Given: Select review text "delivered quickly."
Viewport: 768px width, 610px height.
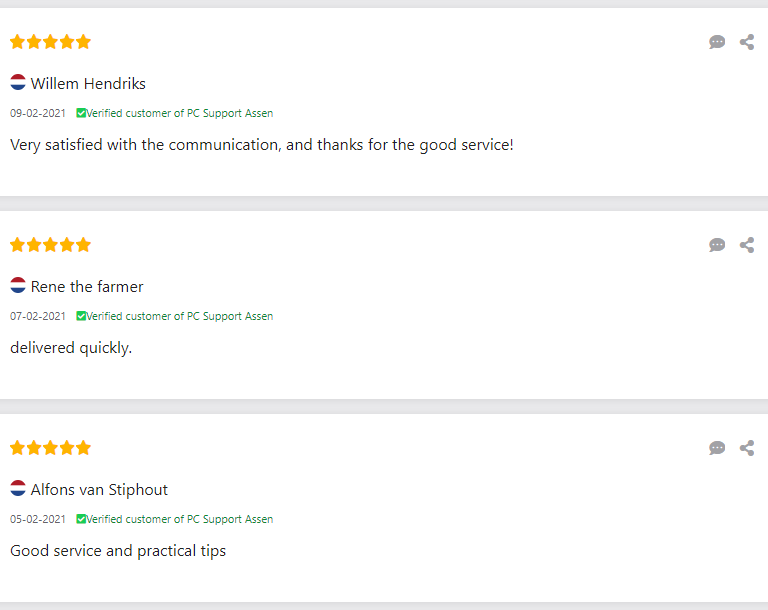Looking at the screenshot, I should coord(71,348).
